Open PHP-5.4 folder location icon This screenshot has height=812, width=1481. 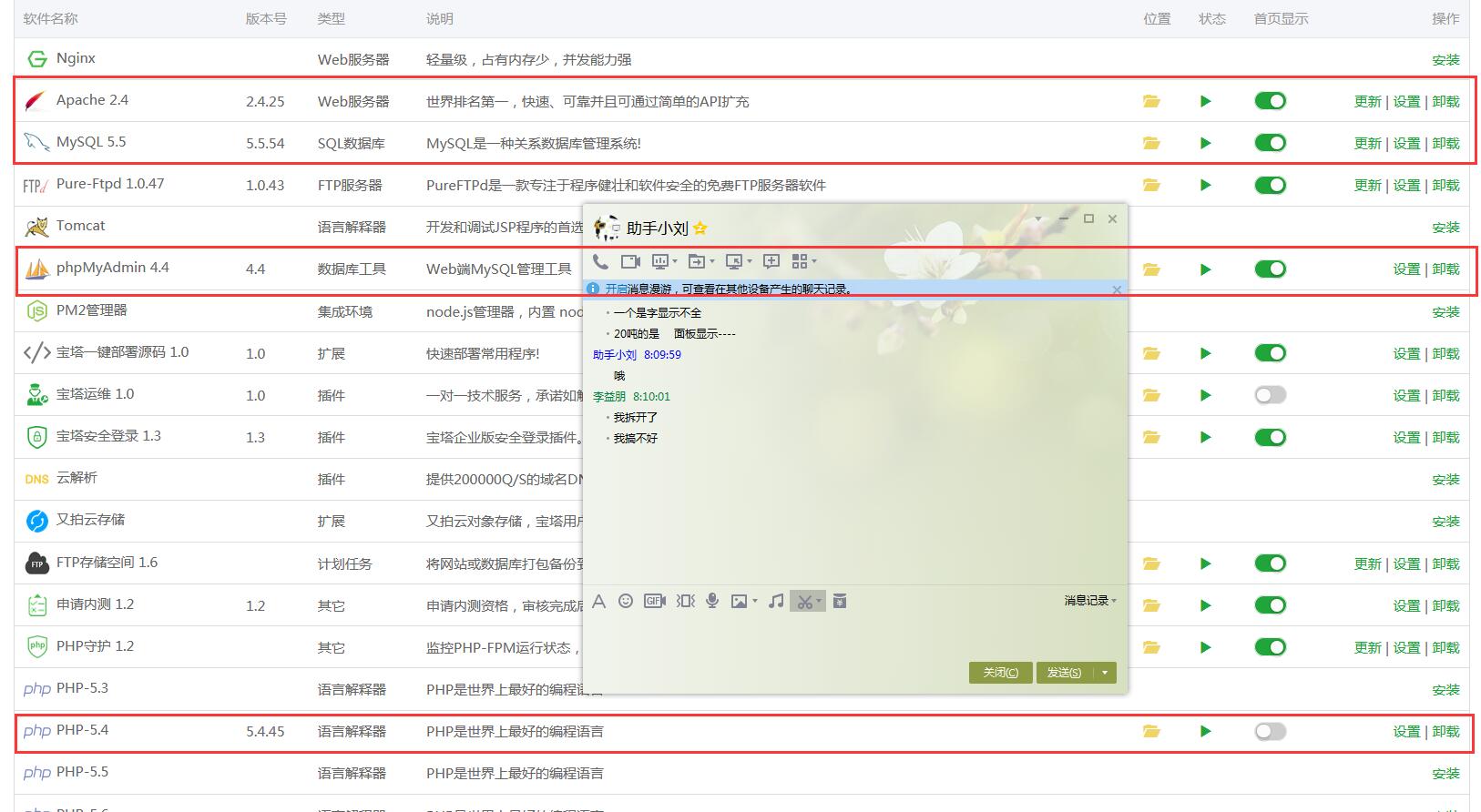click(x=1151, y=731)
